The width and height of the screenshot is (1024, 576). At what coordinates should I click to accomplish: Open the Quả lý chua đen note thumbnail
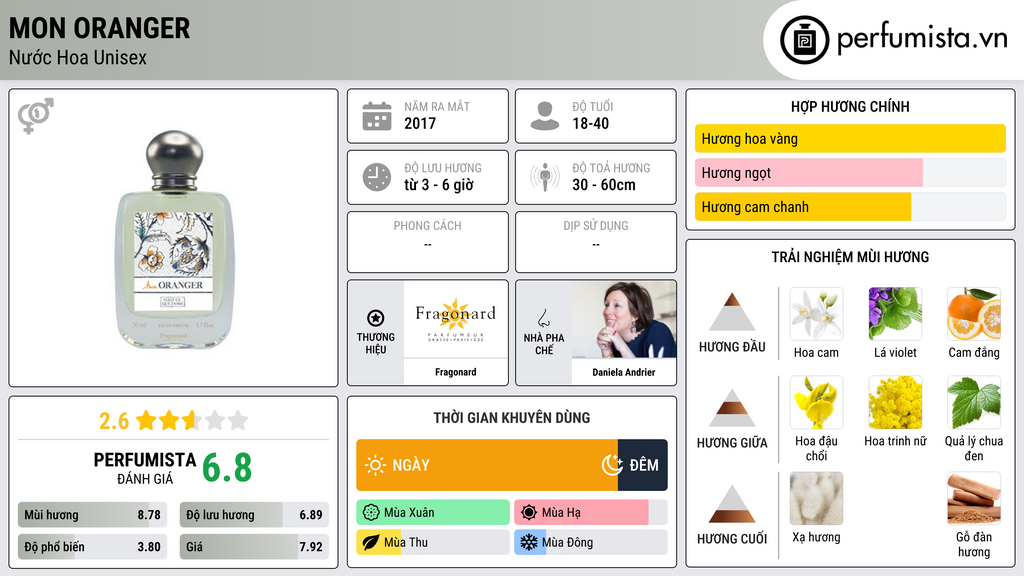[974, 402]
